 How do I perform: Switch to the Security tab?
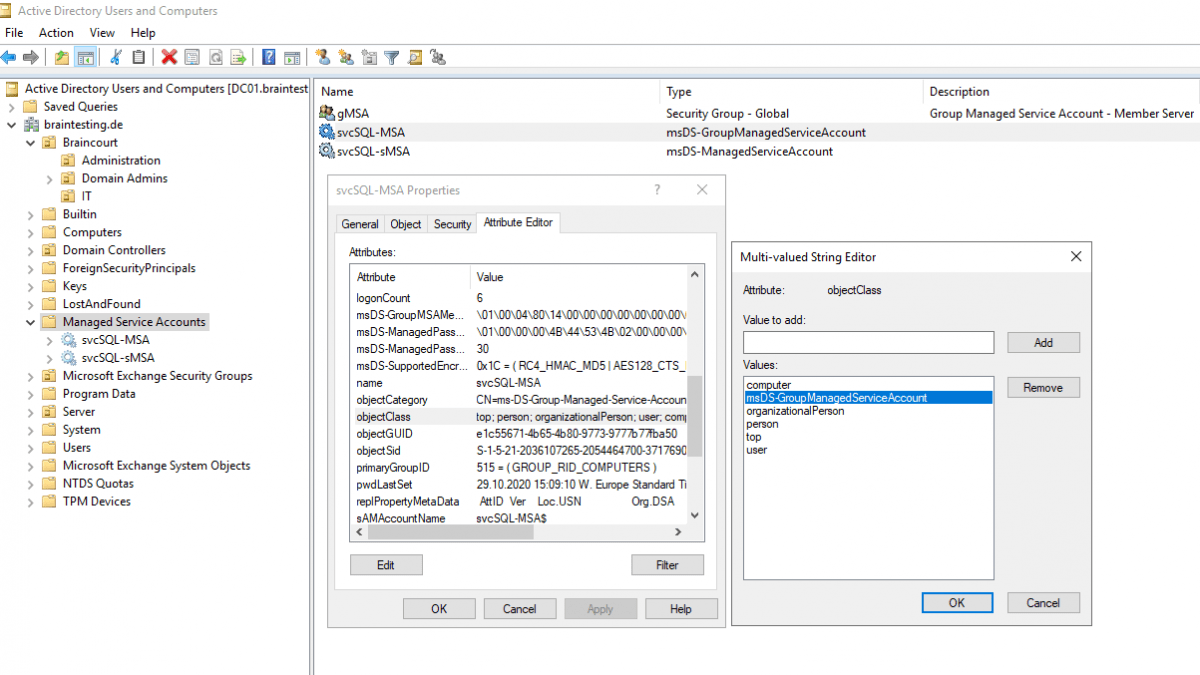pos(452,224)
